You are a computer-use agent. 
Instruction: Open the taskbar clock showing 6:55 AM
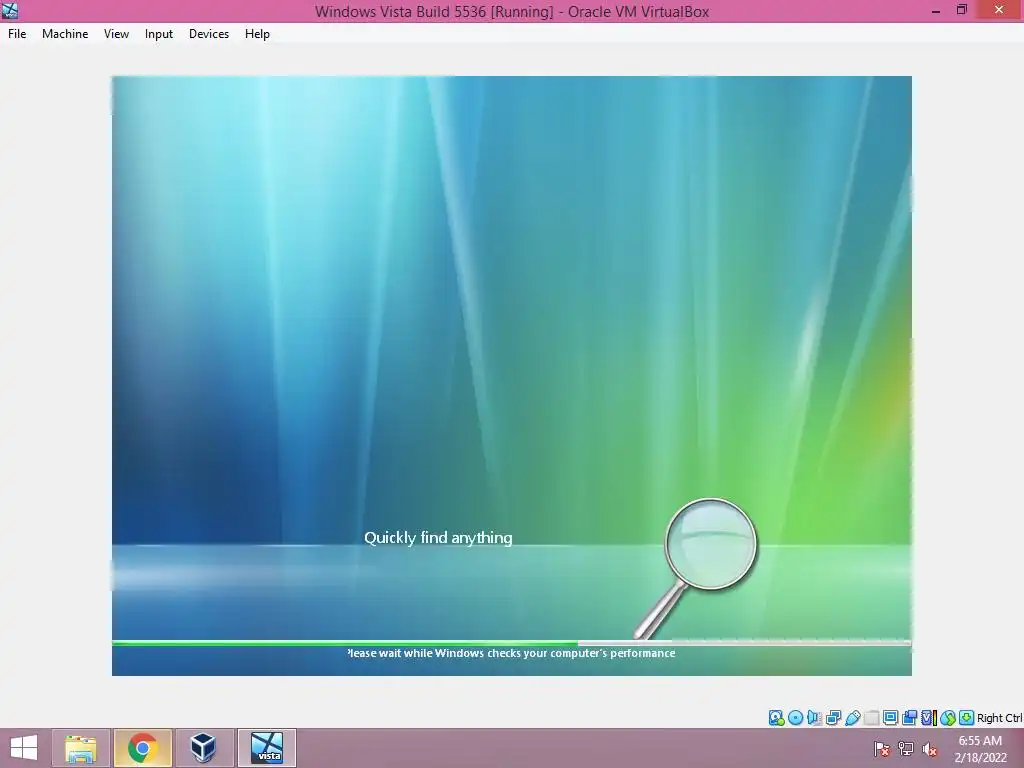tap(980, 749)
